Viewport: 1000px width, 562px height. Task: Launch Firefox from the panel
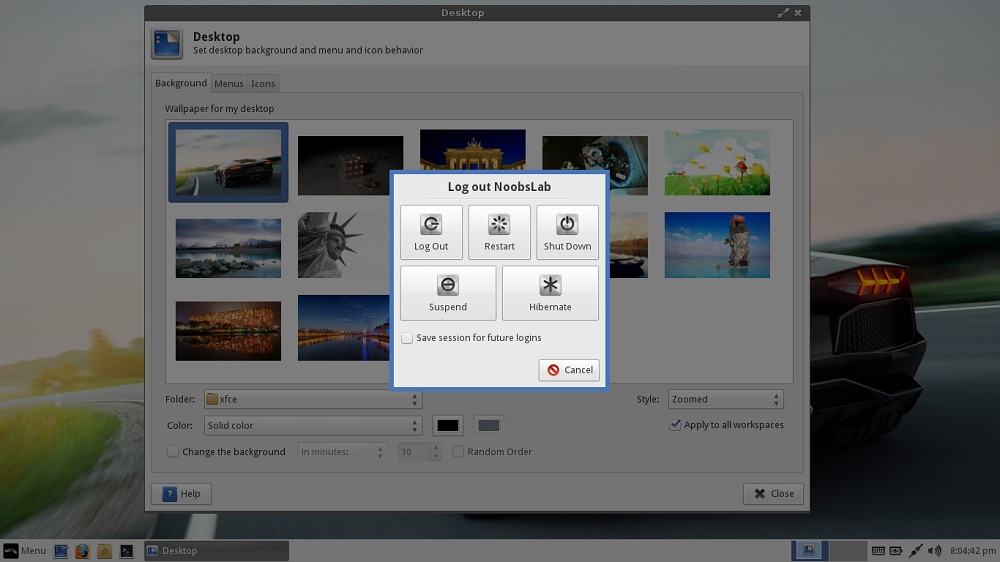pos(82,551)
